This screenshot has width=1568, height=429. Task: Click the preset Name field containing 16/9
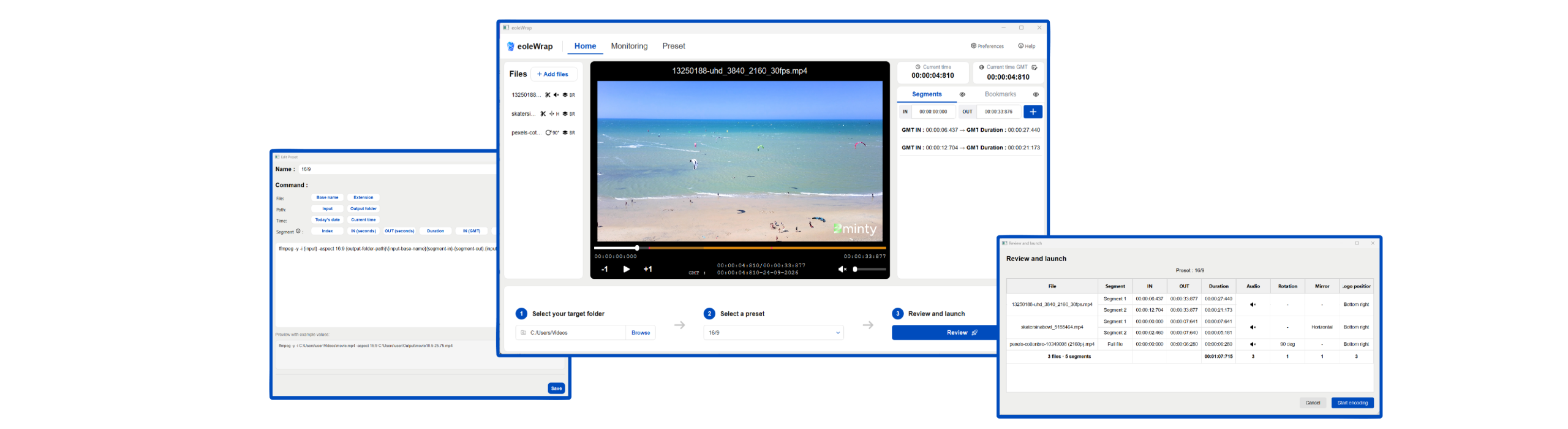click(x=397, y=169)
